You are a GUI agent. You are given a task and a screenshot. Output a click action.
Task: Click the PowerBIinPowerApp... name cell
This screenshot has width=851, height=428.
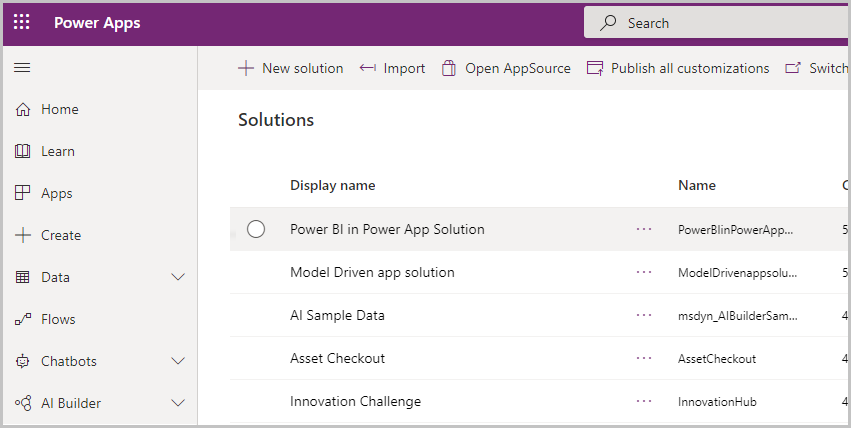pyautogui.click(x=735, y=230)
